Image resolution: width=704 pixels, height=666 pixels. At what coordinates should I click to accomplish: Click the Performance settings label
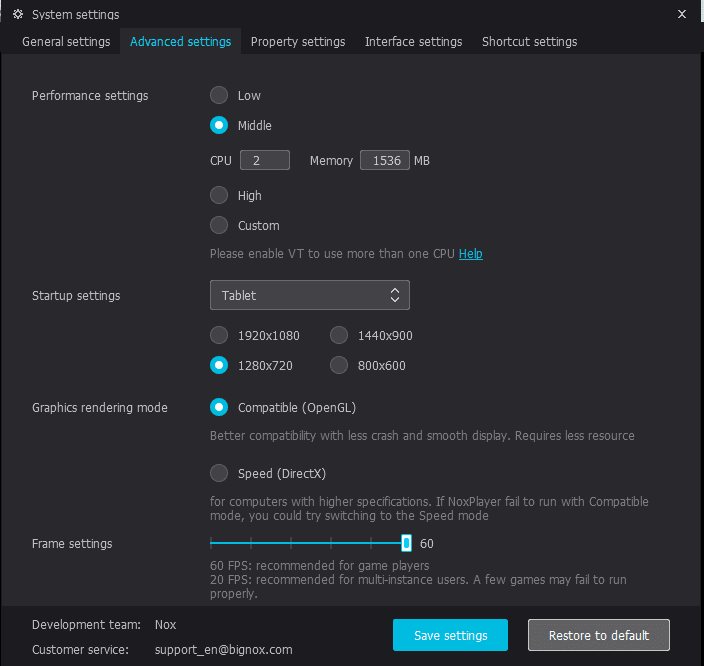[x=90, y=96]
